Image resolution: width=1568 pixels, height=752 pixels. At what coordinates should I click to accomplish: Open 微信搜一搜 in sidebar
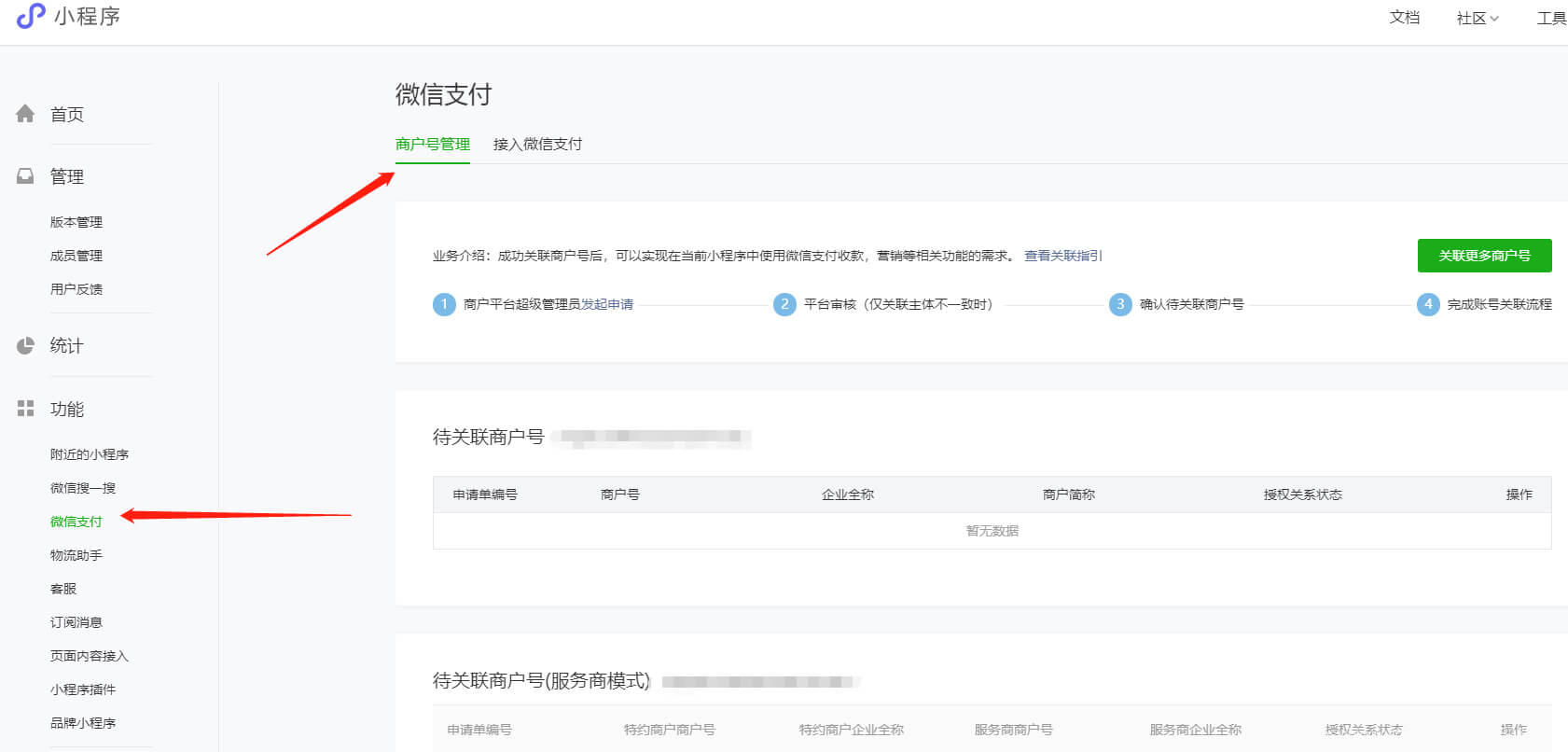pos(83,488)
